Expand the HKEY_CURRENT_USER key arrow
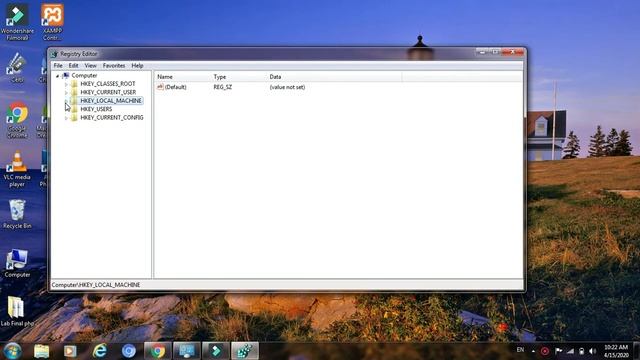 coord(66,93)
